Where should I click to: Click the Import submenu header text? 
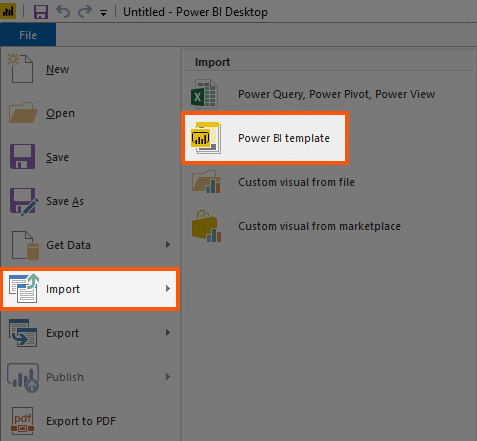(213, 62)
